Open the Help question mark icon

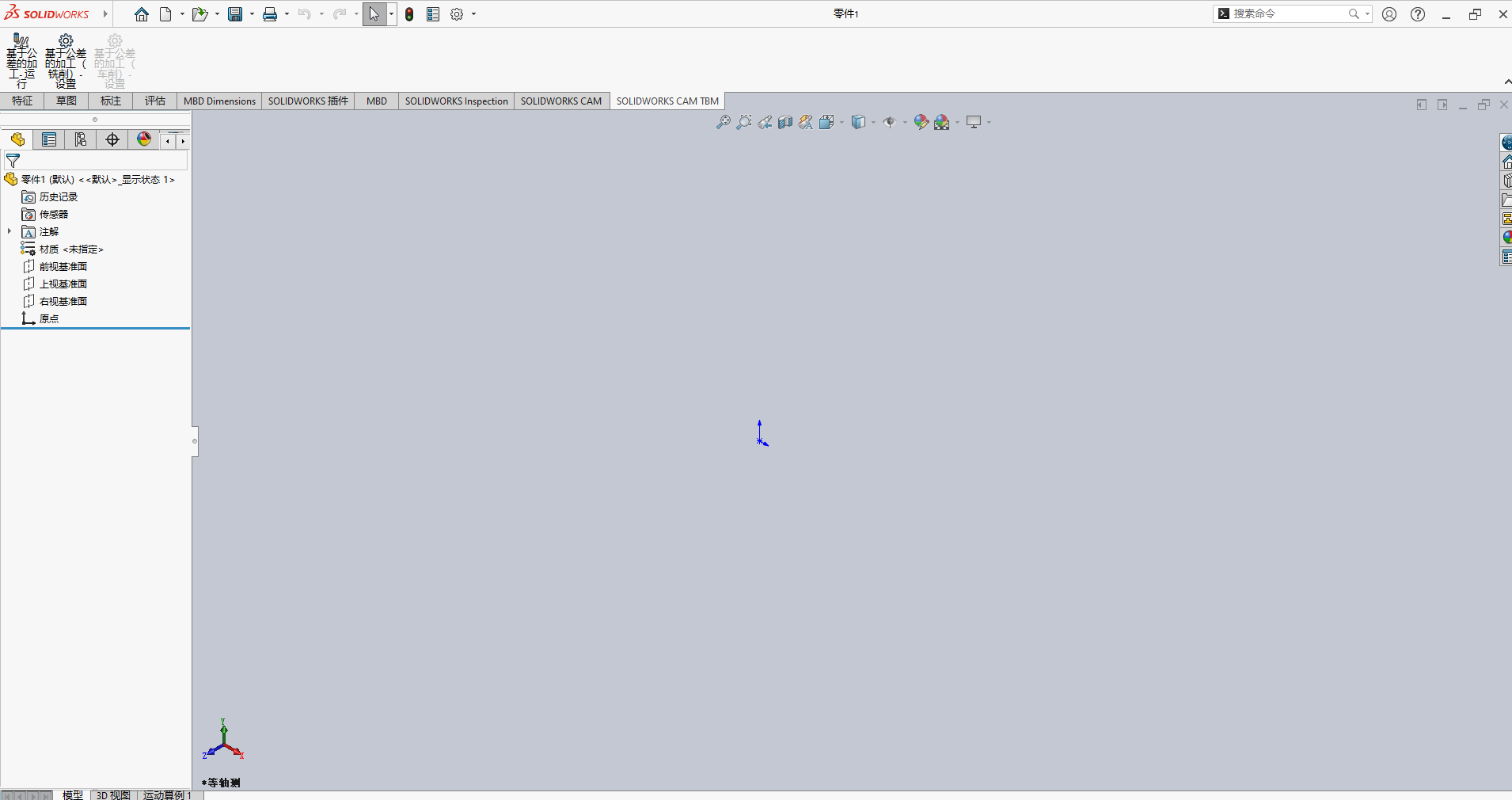pyautogui.click(x=1418, y=14)
